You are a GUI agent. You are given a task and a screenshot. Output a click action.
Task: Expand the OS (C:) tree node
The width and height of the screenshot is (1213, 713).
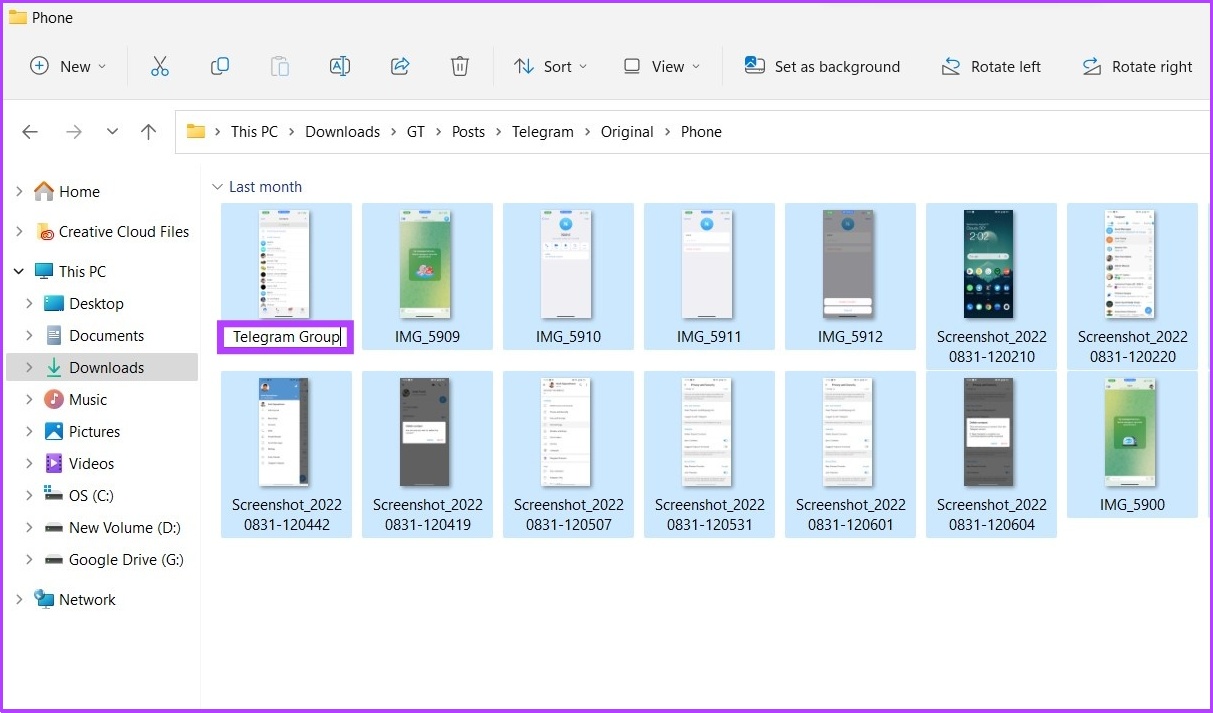(x=29, y=495)
